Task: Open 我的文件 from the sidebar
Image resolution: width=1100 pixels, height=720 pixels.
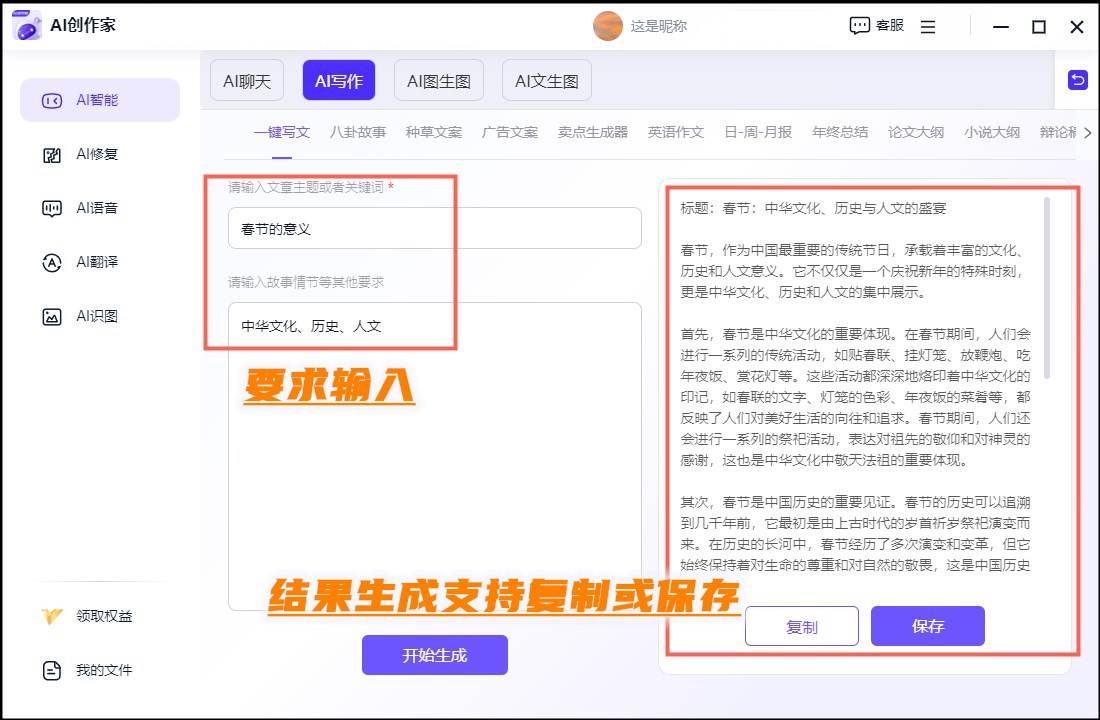Action: pos(52,670)
